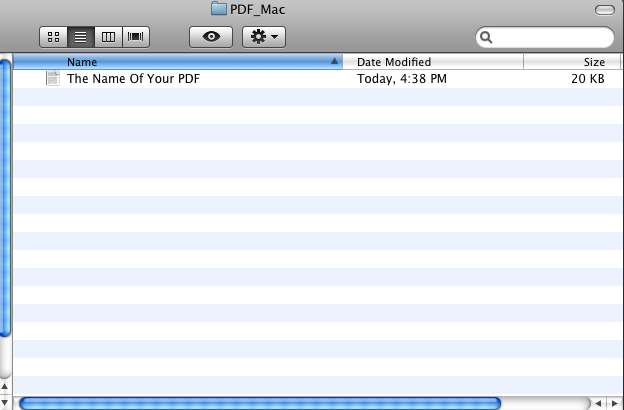Screen dimensions: 624x410
Task: Sort by Size column
Action: point(572,62)
